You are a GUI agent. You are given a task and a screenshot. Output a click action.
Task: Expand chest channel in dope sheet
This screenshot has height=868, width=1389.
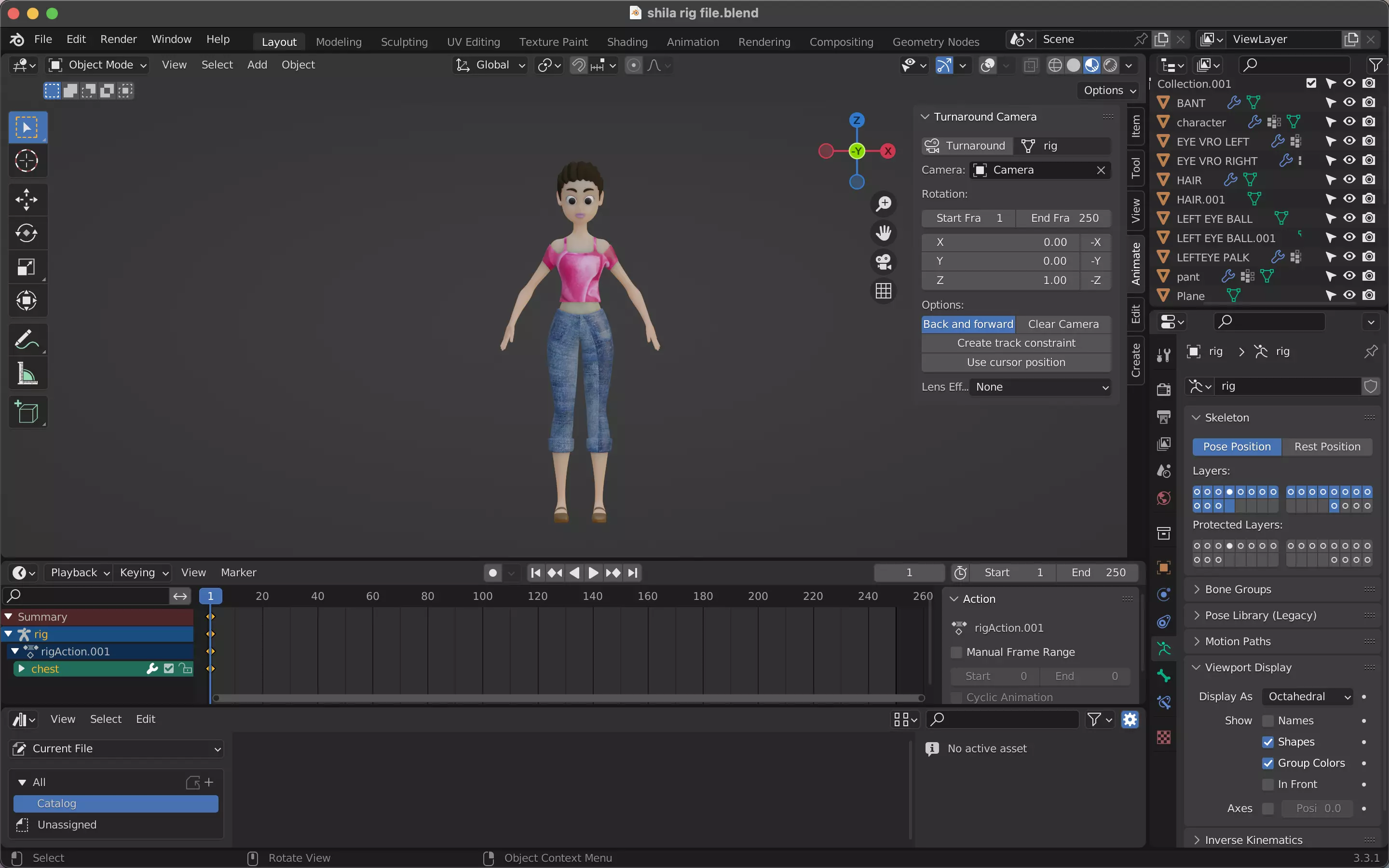[x=21, y=669]
